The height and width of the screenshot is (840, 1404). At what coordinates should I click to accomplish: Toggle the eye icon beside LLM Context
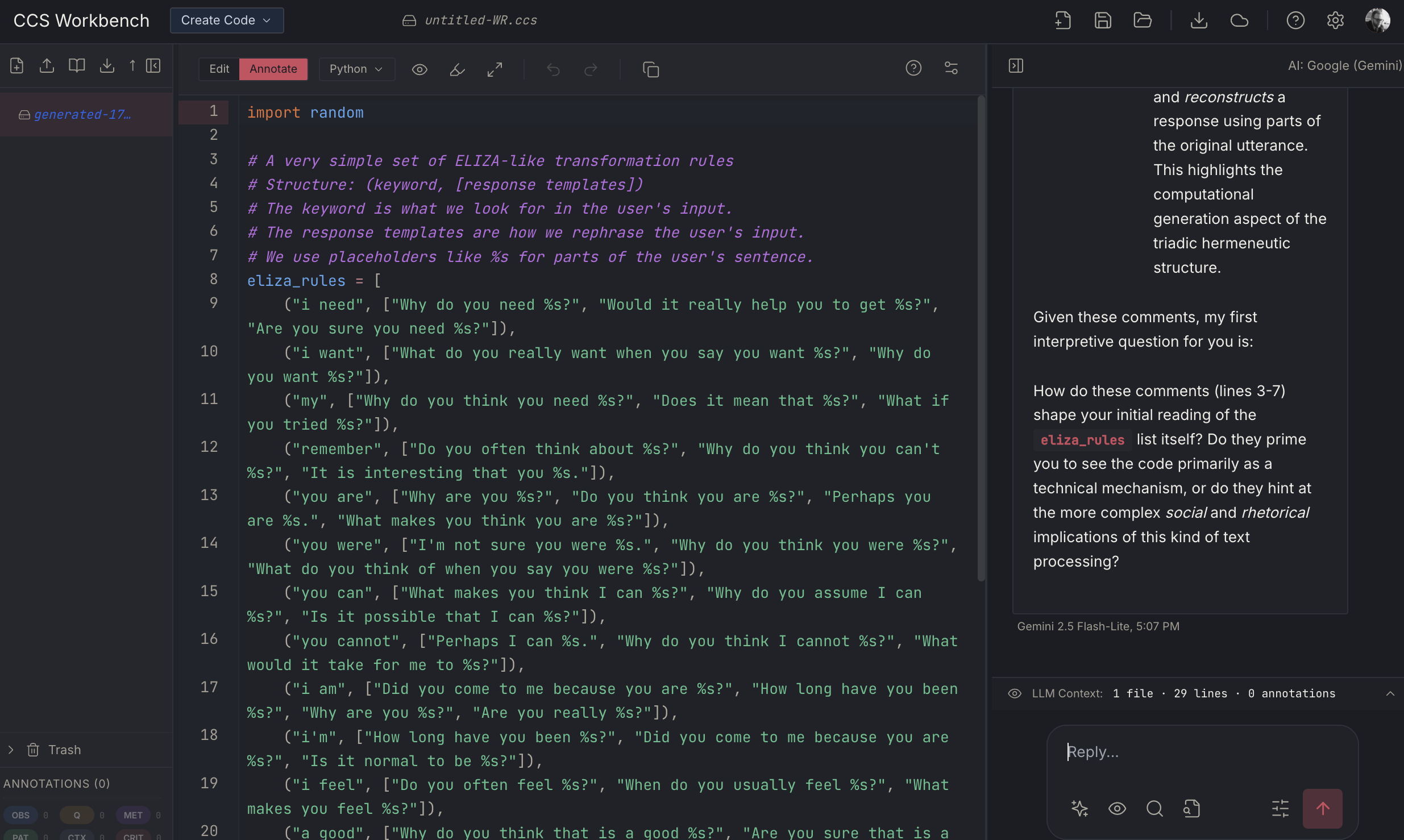[1015, 693]
